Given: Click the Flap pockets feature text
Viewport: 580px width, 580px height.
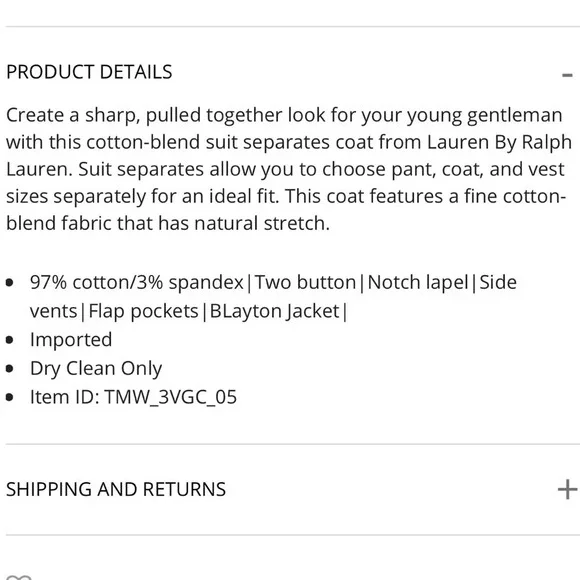Looking at the screenshot, I should pos(144,311).
